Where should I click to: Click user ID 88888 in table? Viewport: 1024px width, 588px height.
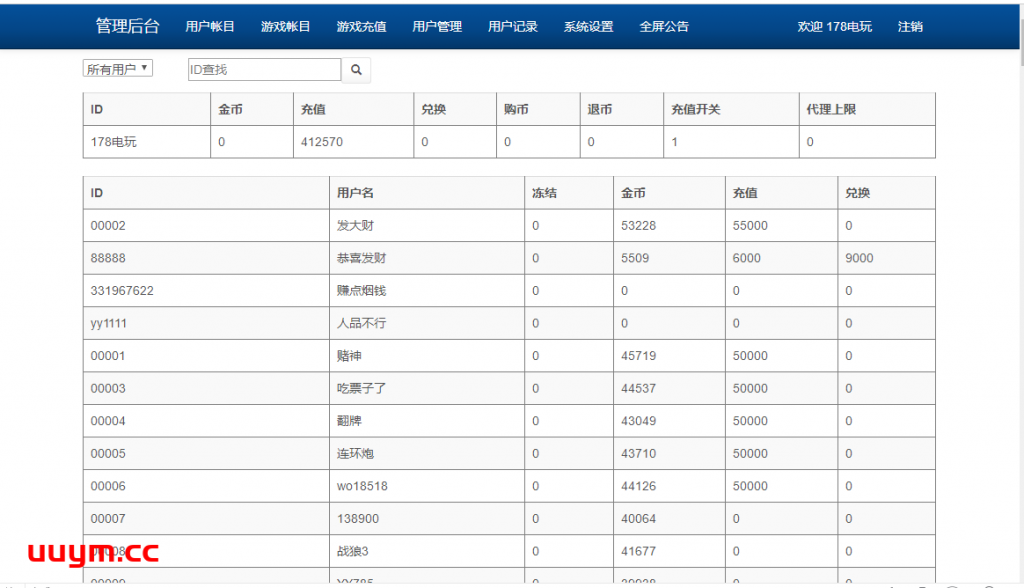(x=108, y=258)
